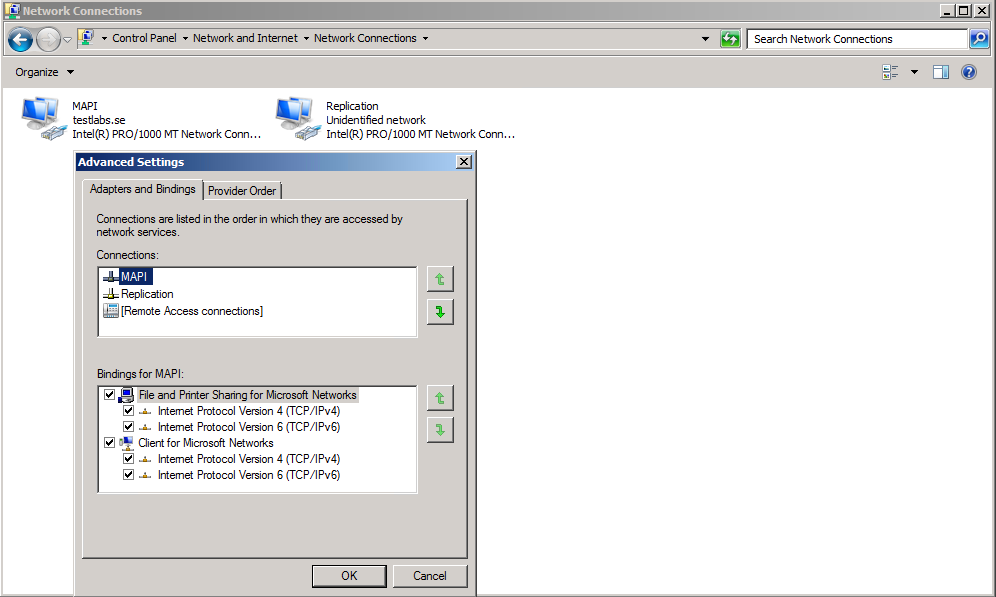Expand arrow after Control Panel breadcrumb
The height and width of the screenshot is (597, 996).
185,39
